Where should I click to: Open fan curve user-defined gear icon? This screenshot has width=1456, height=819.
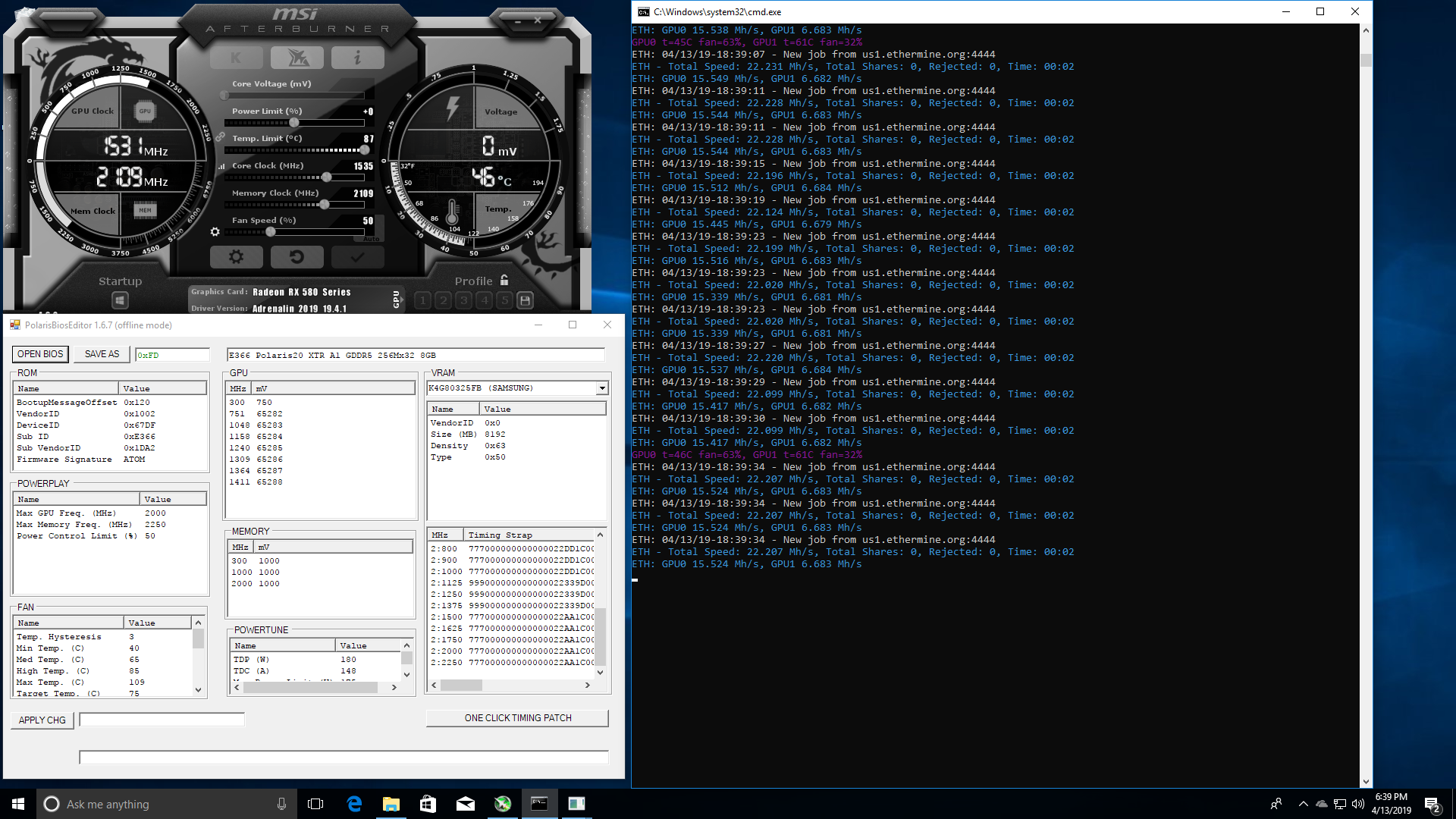coord(215,231)
